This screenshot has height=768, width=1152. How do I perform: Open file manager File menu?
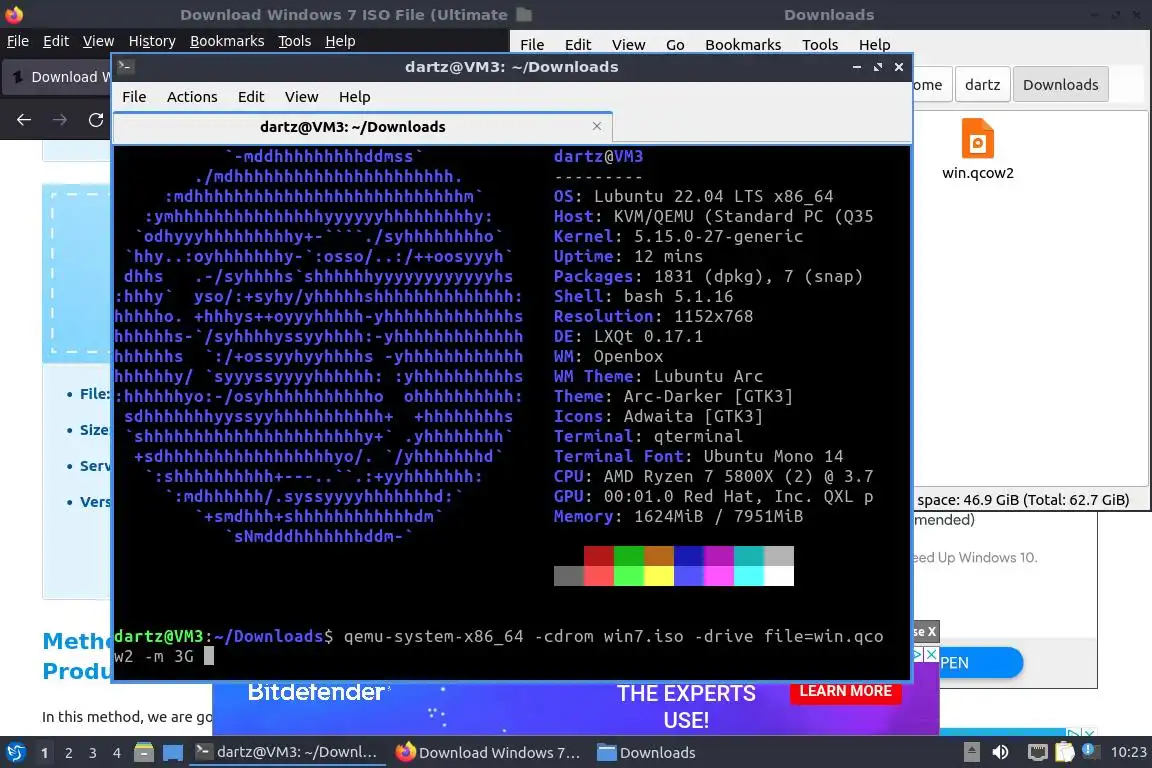pos(532,45)
